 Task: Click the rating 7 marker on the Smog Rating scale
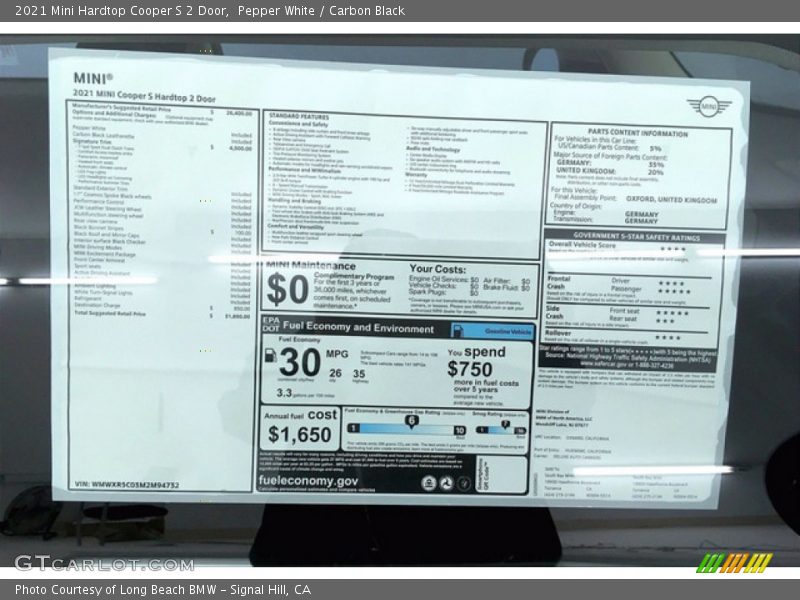point(505,424)
